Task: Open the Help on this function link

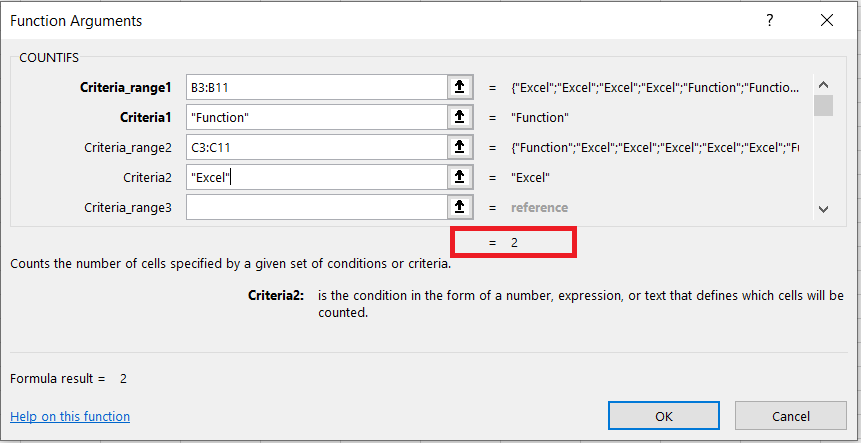Action: tap(70, 416)
